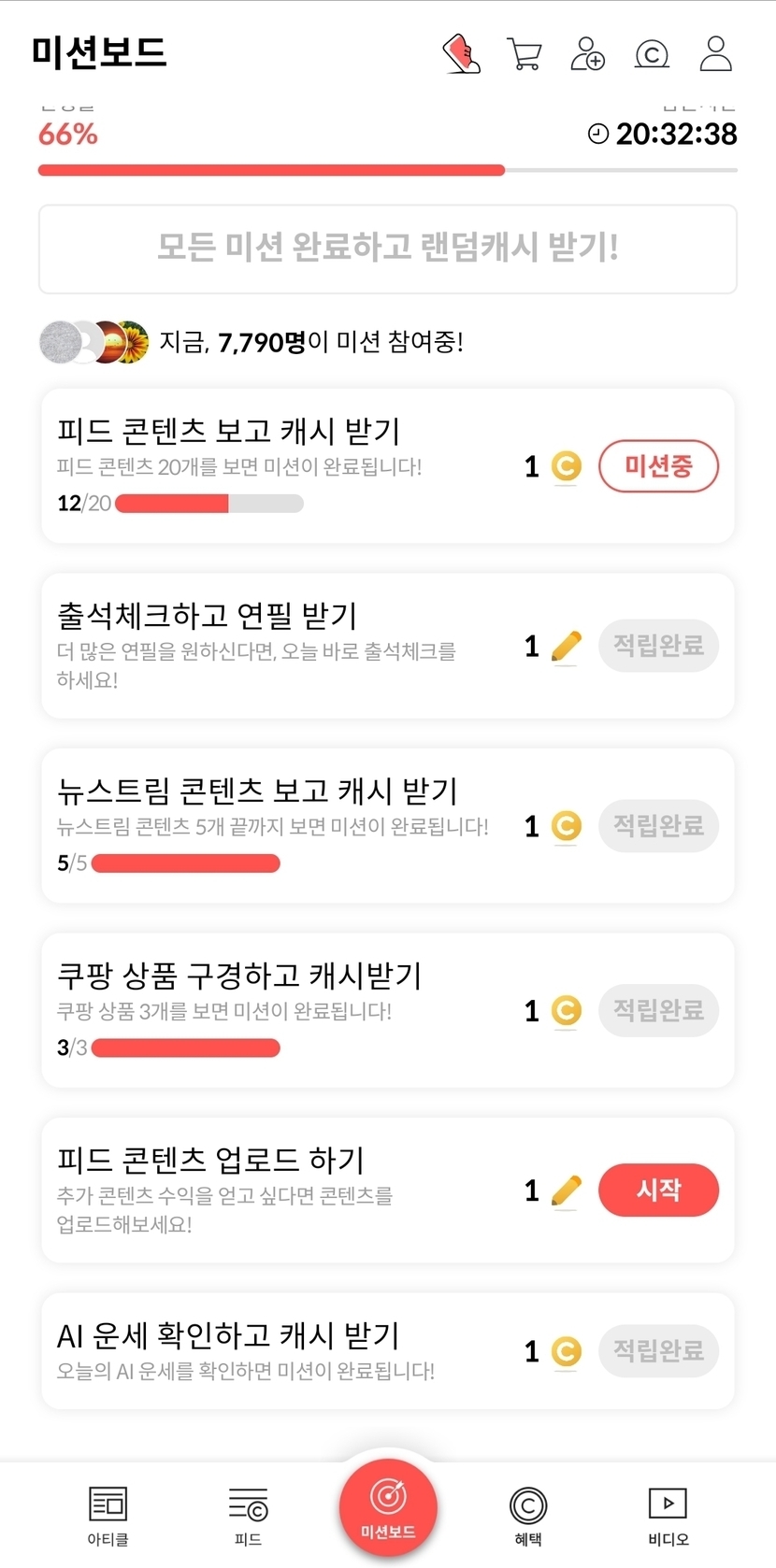776x1568 pixels.
Task: Tap the sneaker step-counter icon
Action: [461, 53]
